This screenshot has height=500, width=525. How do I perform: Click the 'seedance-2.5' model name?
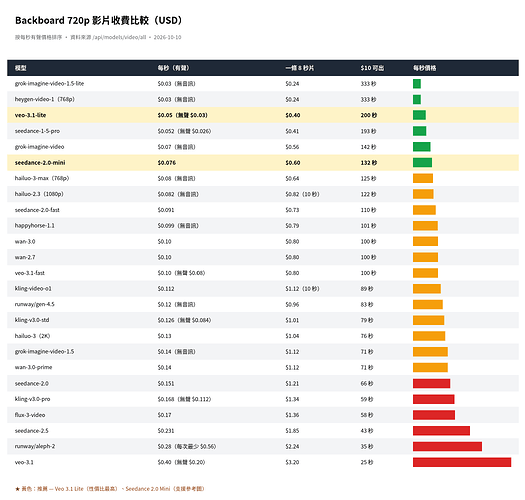[x=31, y=431]
